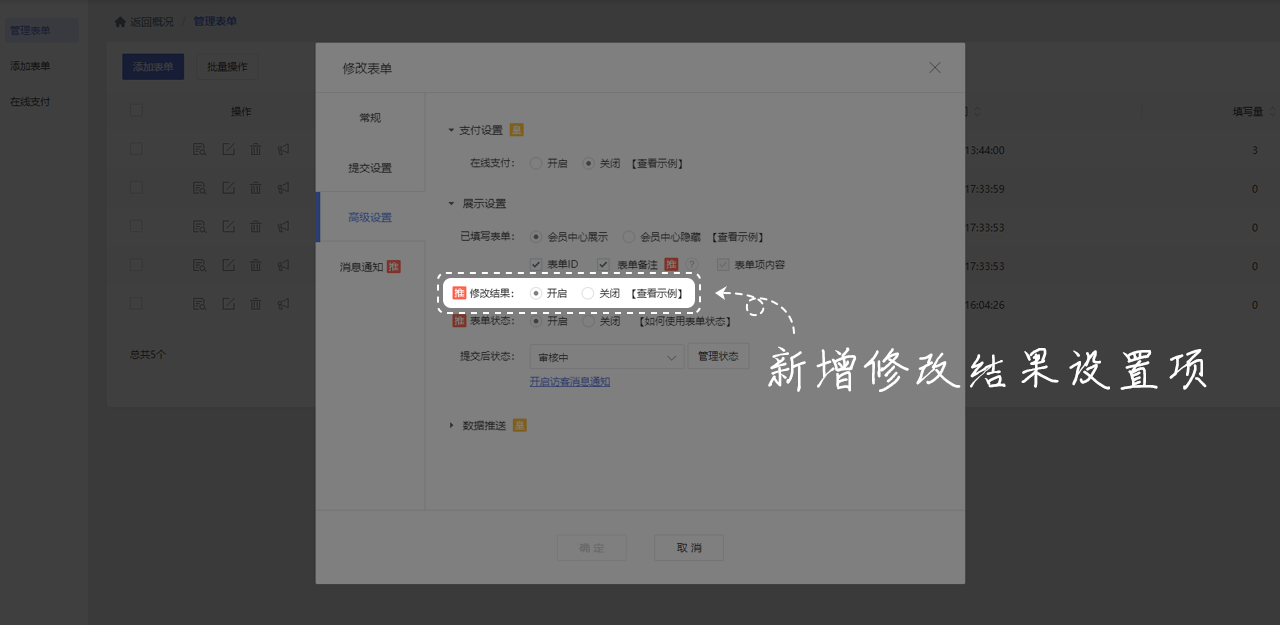Click the megaphone icon in the 17:33:59 row
This screenshot has height=625, width=1280.
pyautogui.click(x=284, y=187)
